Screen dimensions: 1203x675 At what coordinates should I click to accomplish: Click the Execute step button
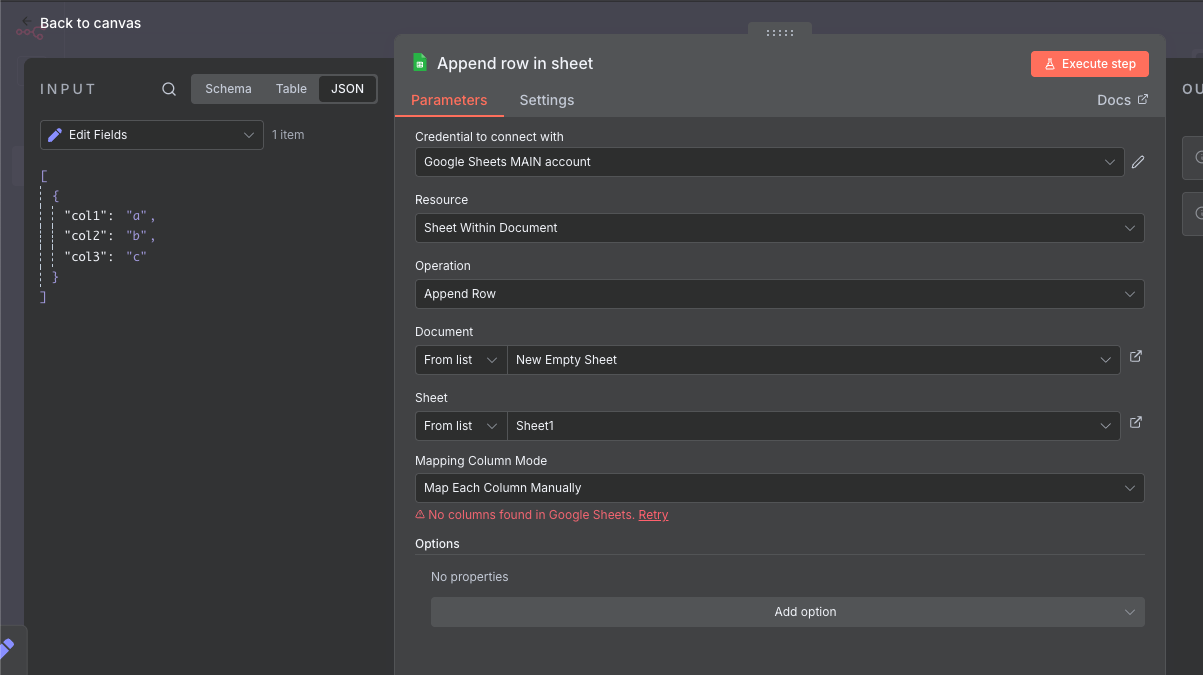click(x=1089, y=64)
